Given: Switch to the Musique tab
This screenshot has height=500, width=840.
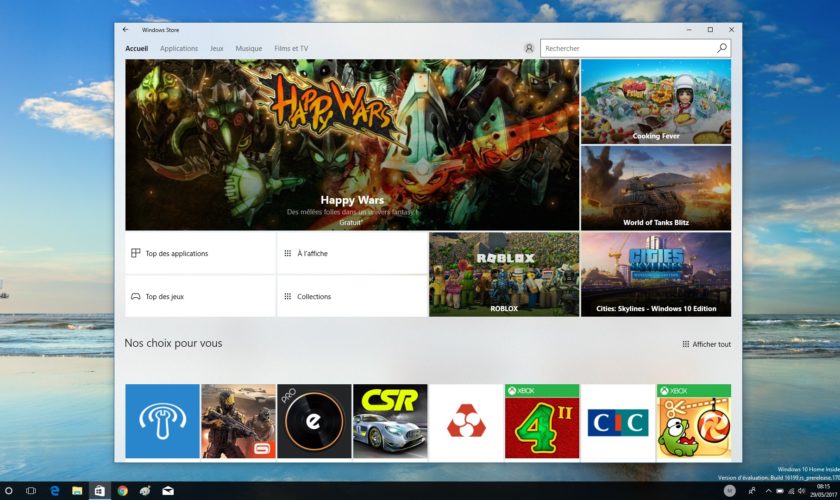Looking at the screenshot, I should pyautogui.click(x=249, y=48).
